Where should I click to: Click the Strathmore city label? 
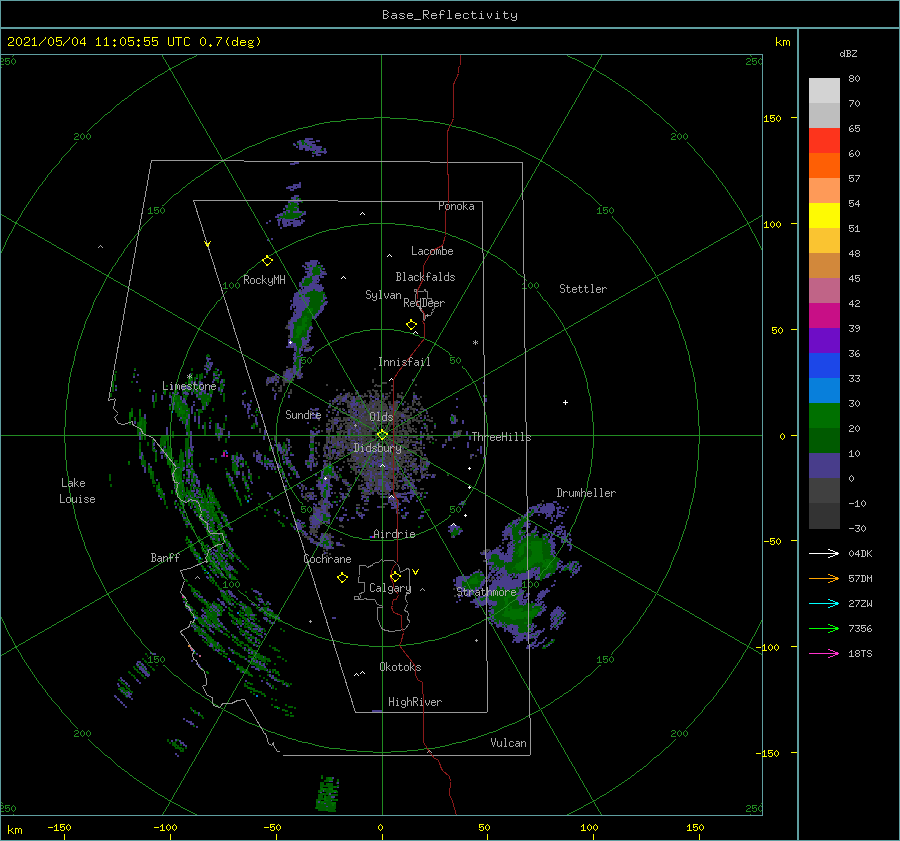click(487, 592)
